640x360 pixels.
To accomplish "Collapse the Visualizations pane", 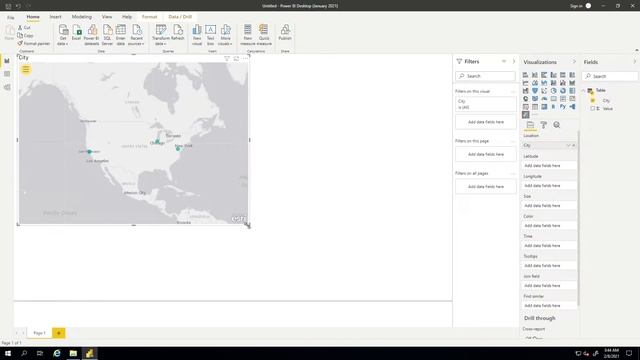I will [574, 62].
